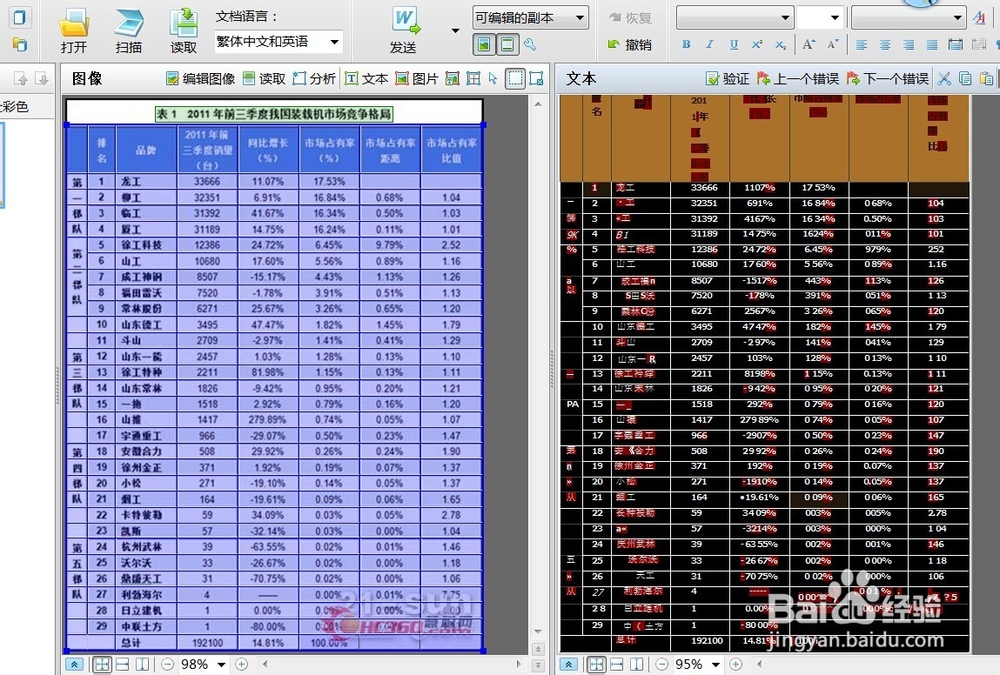This screenshot has width=1000, height=675.
Task: Toggle superscript formatting
Action: [x=757, y=44]
